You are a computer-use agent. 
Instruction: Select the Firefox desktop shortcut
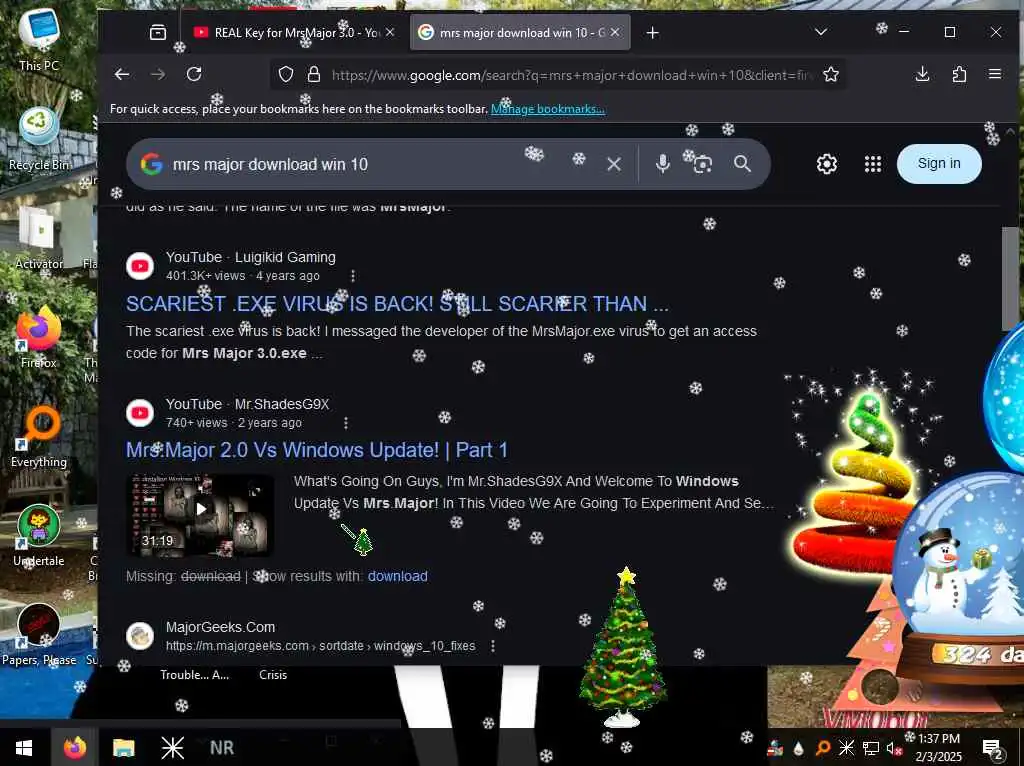coord(39,337)
